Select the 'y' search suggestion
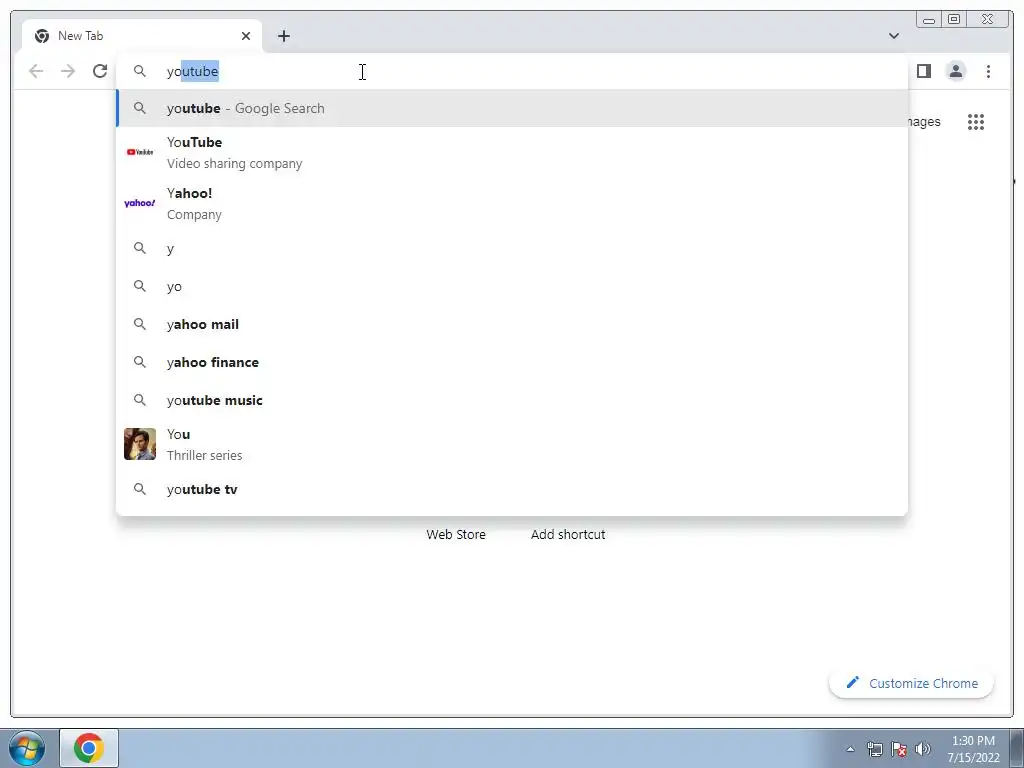1024x768 pixels. pos(512,248)
